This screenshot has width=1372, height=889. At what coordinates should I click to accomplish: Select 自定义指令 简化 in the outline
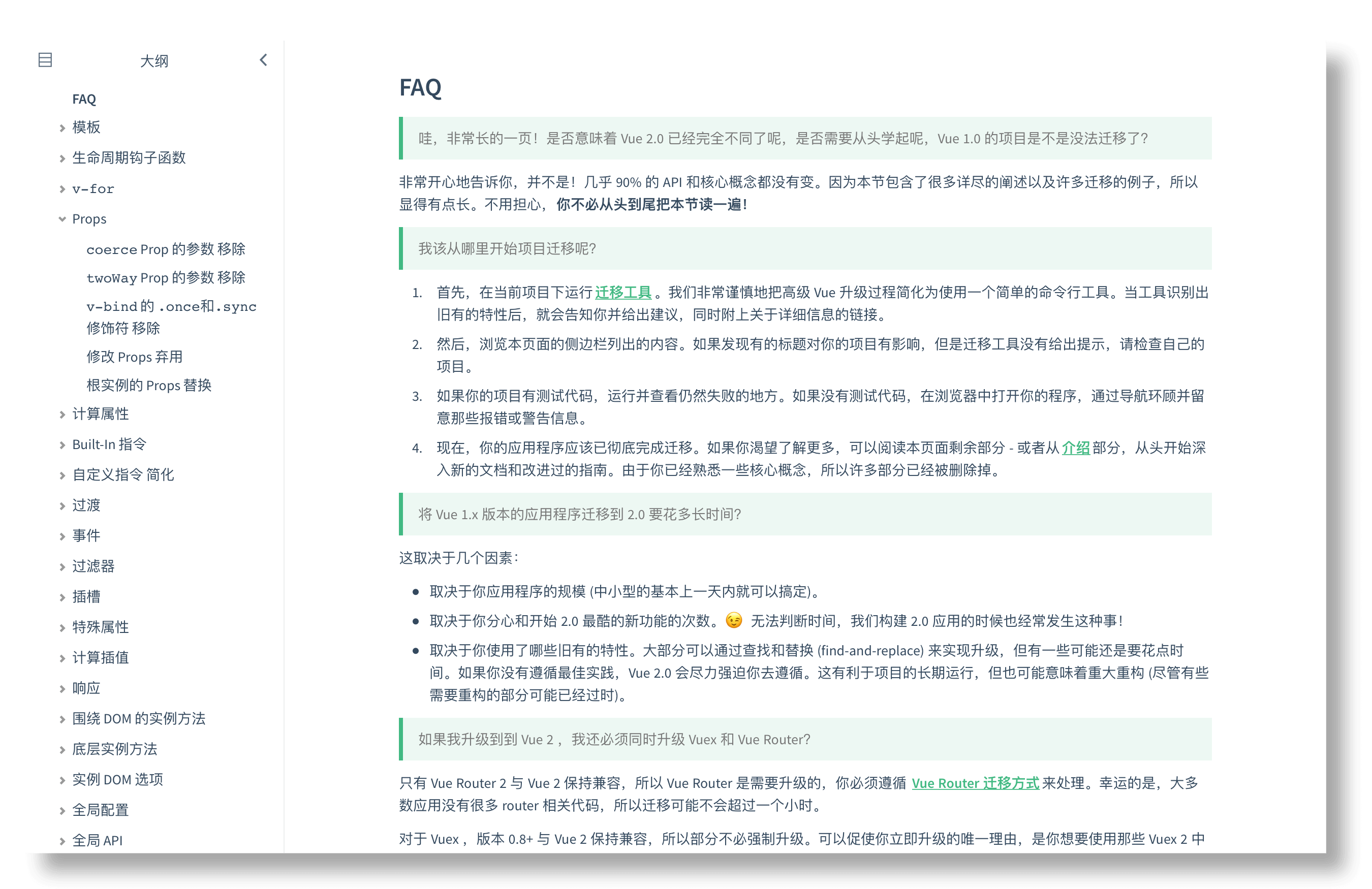[x=123, y=475]
